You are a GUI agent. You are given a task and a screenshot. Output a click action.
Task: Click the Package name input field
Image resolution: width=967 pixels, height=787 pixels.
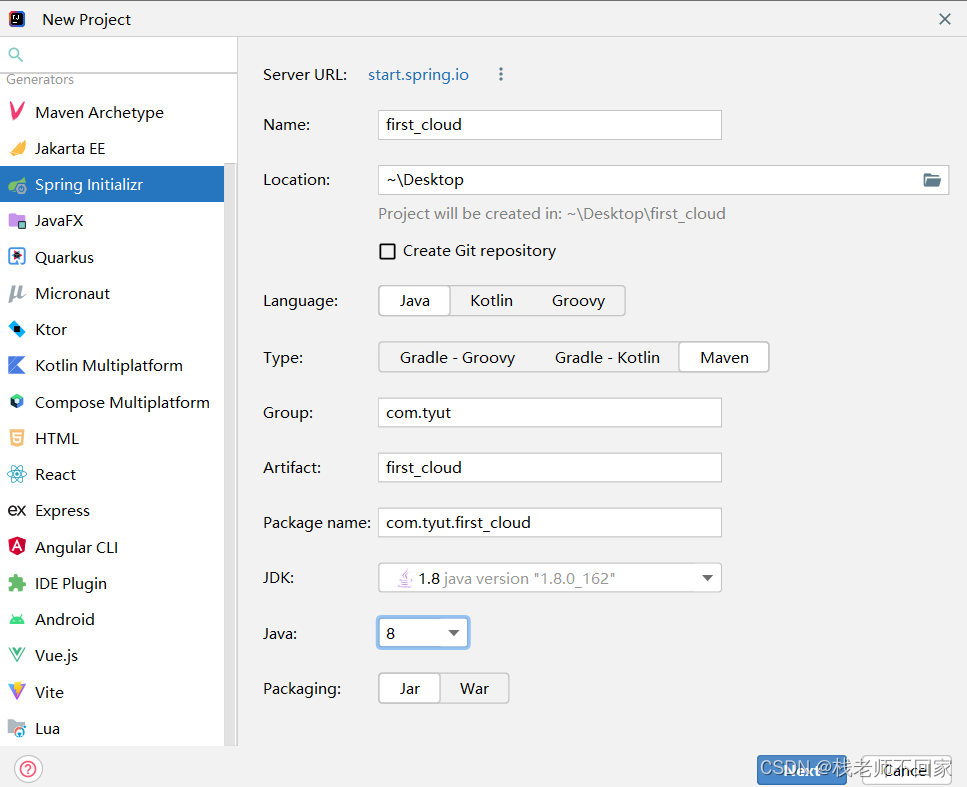tap(549, 522)
